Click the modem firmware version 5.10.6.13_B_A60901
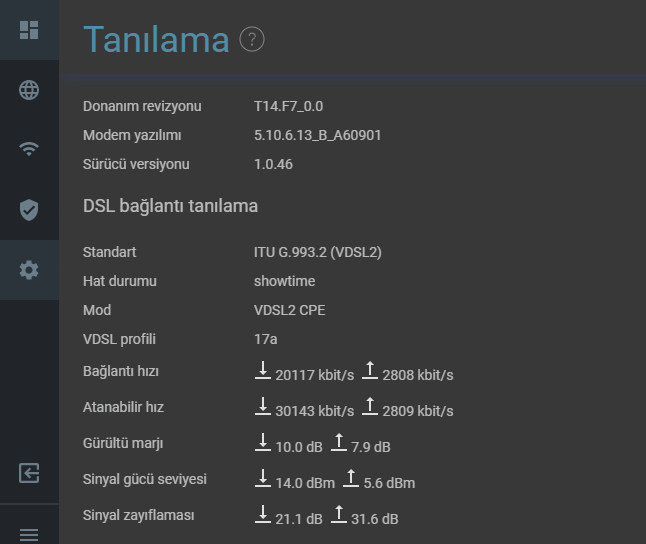 point(317,135)
